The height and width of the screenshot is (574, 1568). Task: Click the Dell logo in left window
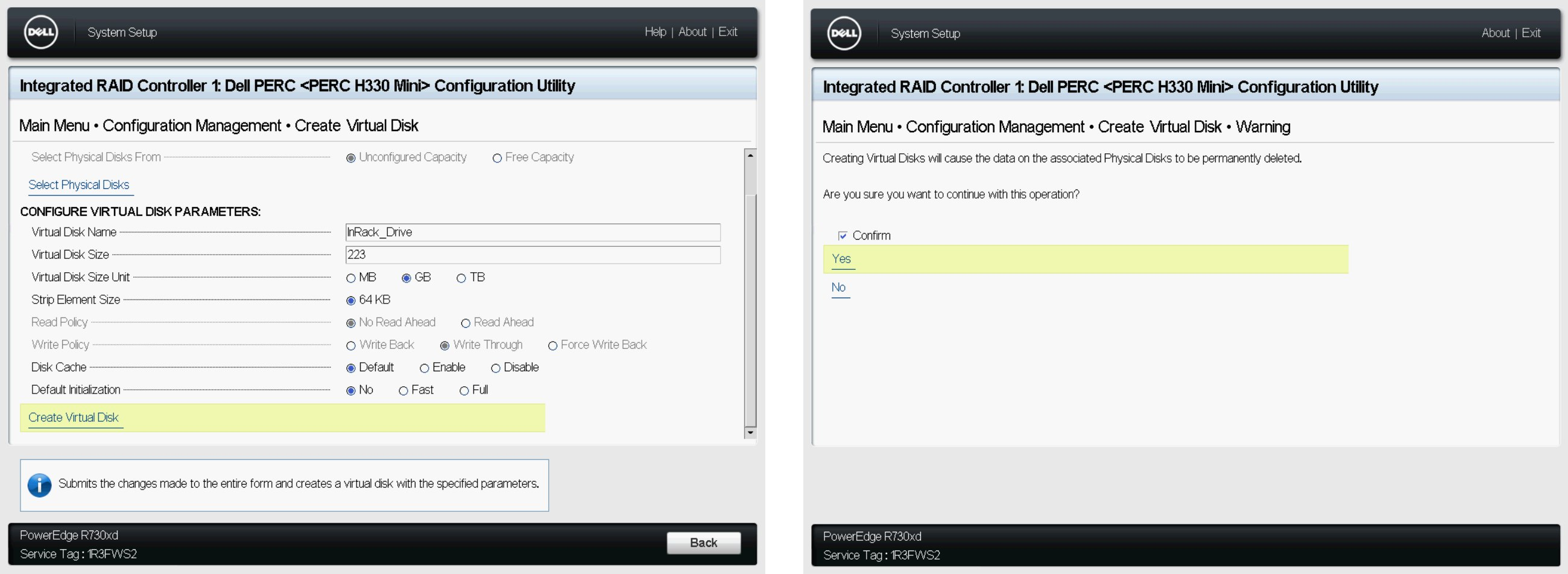[41, 33]
